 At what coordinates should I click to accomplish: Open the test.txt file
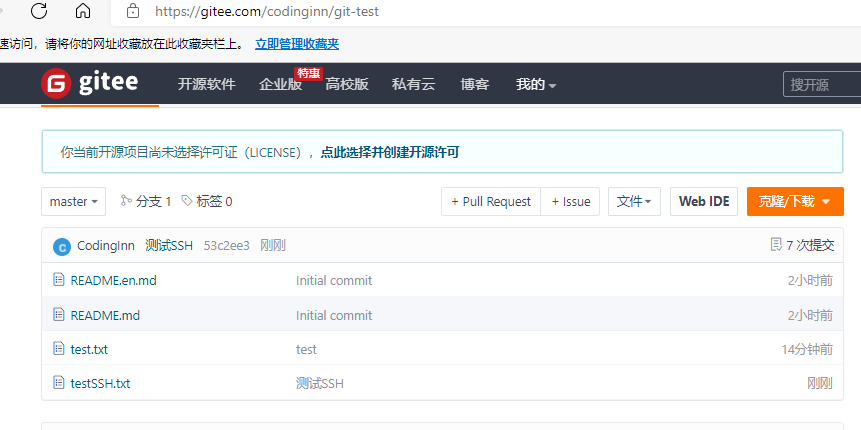tap(90, 349)
